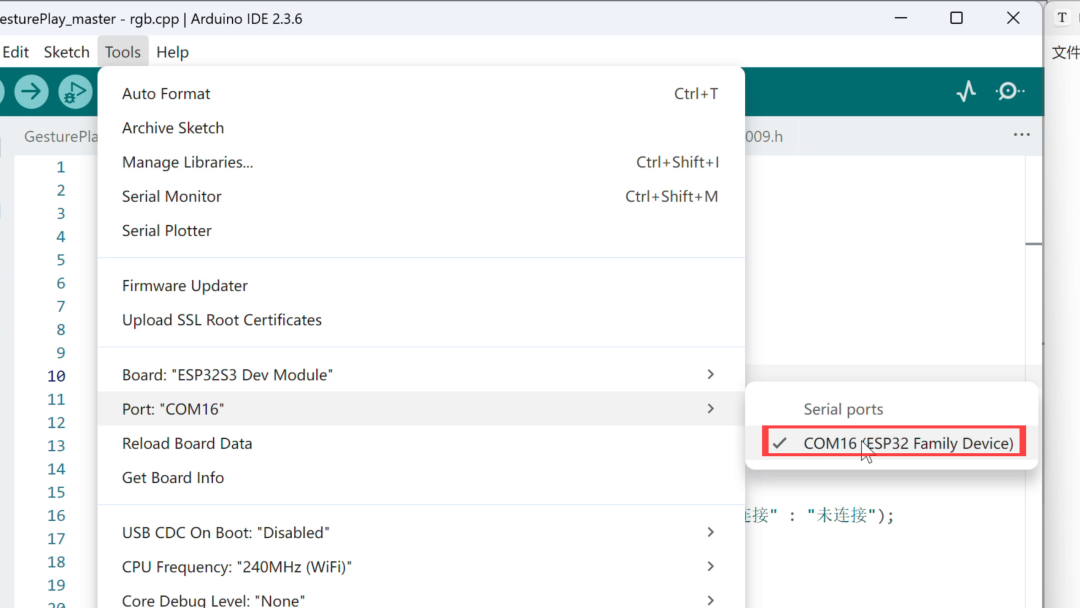Open Firmware Updater
The image size is (1080, 608).
[x=421, y=286]
